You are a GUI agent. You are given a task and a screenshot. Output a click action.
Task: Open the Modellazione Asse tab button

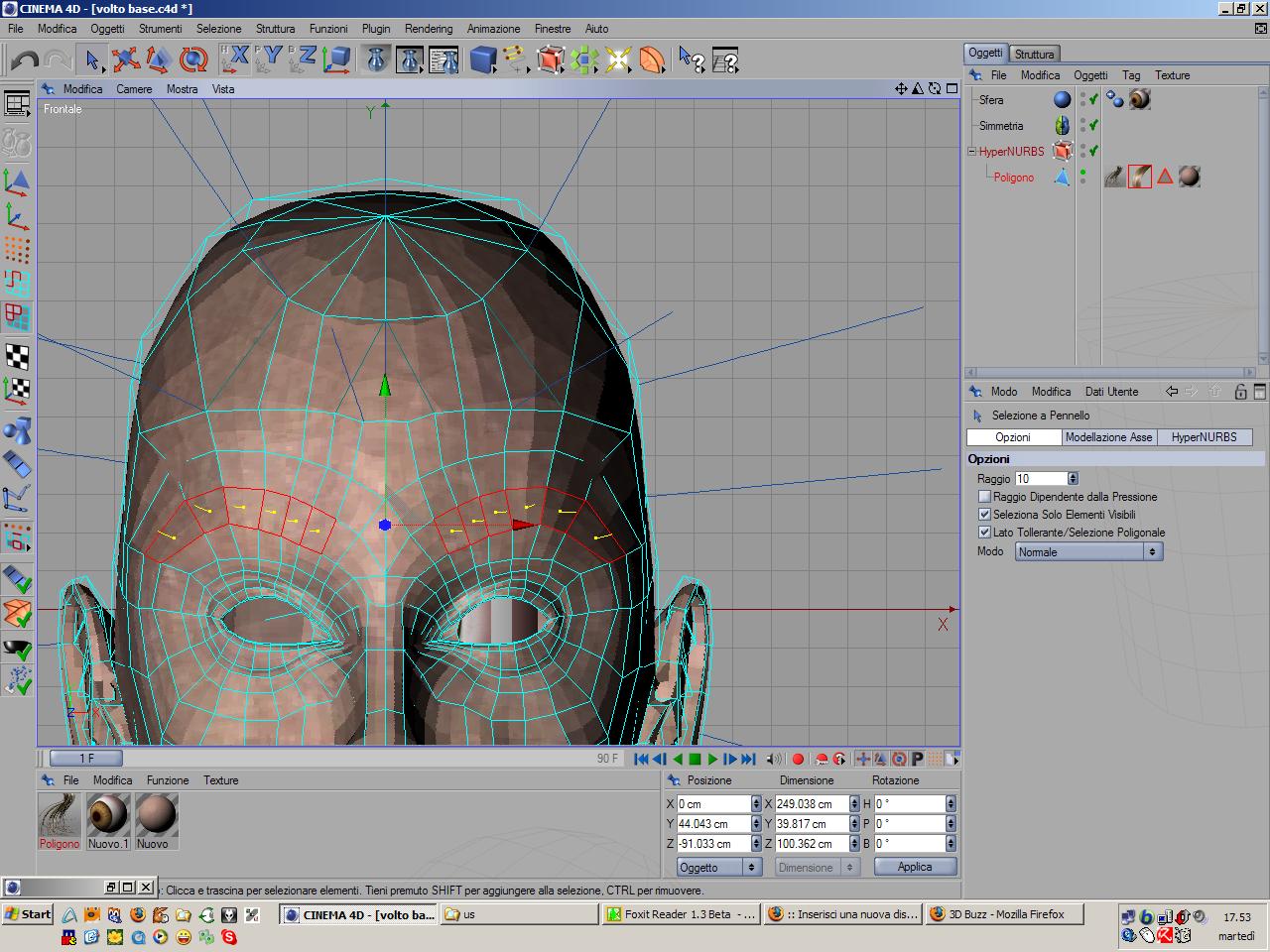click(x=1108, y=437)
